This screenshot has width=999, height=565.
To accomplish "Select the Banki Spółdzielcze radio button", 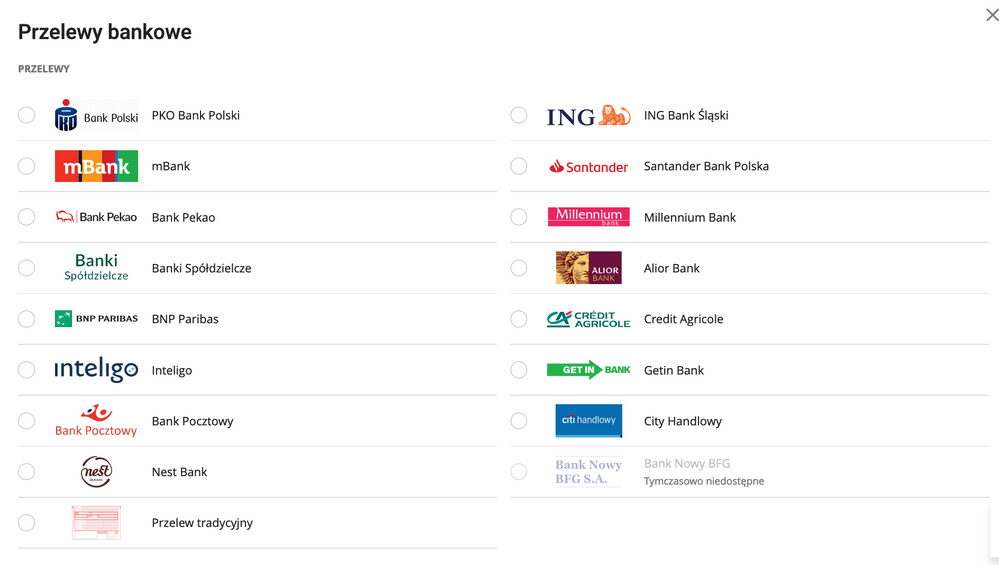I will click(27, 268).
